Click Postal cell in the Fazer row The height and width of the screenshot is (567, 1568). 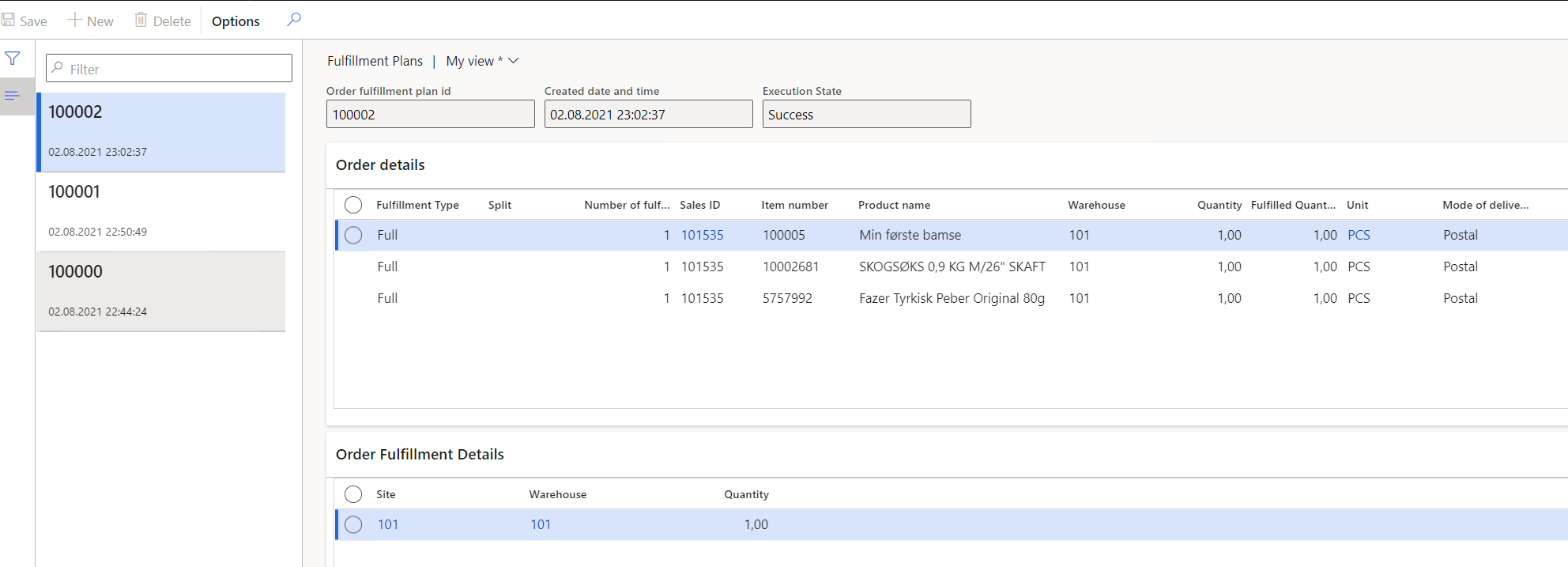click(1460, 298)
